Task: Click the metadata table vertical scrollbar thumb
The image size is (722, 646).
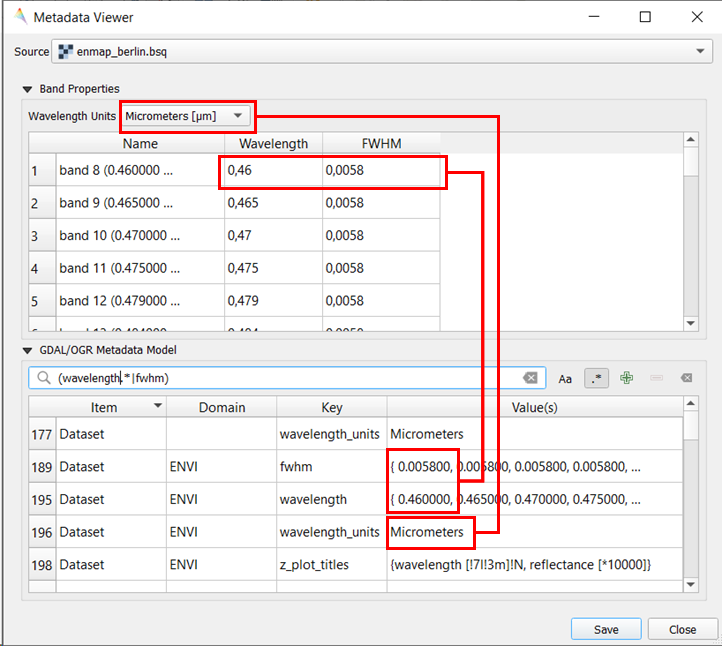Action: pyautogui.click(x=691, y=425)
